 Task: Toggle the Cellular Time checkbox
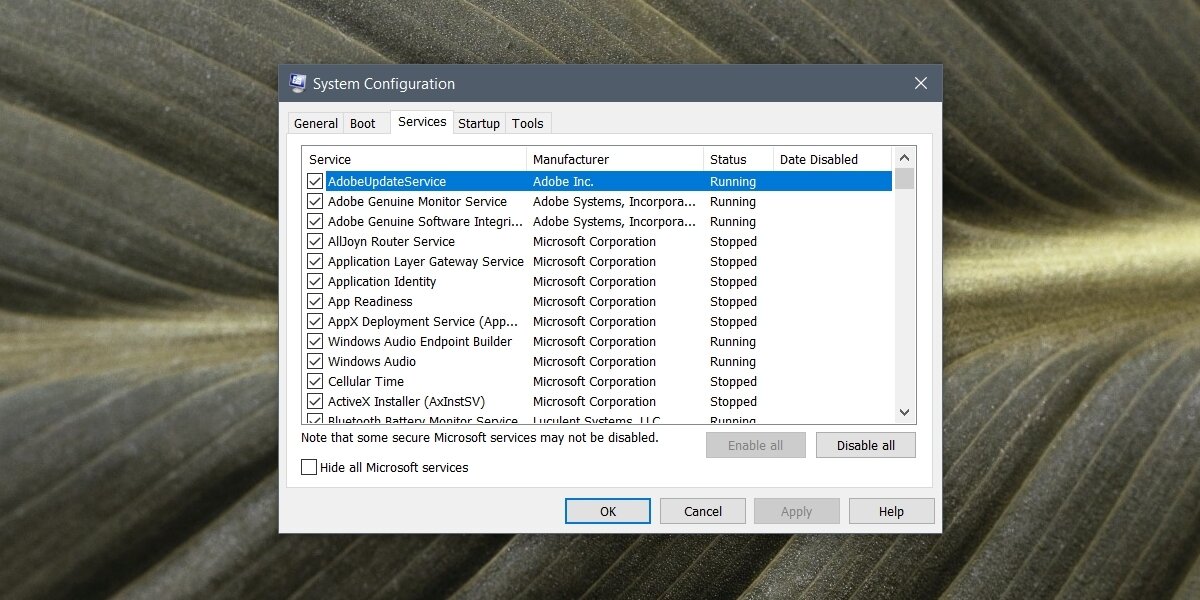(315, 382)
